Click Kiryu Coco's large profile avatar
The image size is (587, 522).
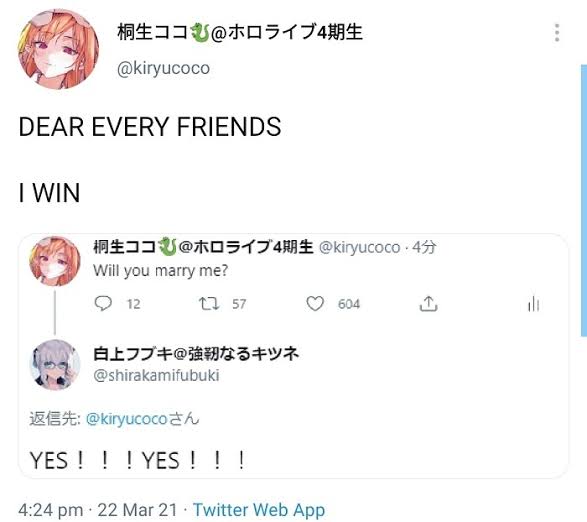tap(58, 49)
